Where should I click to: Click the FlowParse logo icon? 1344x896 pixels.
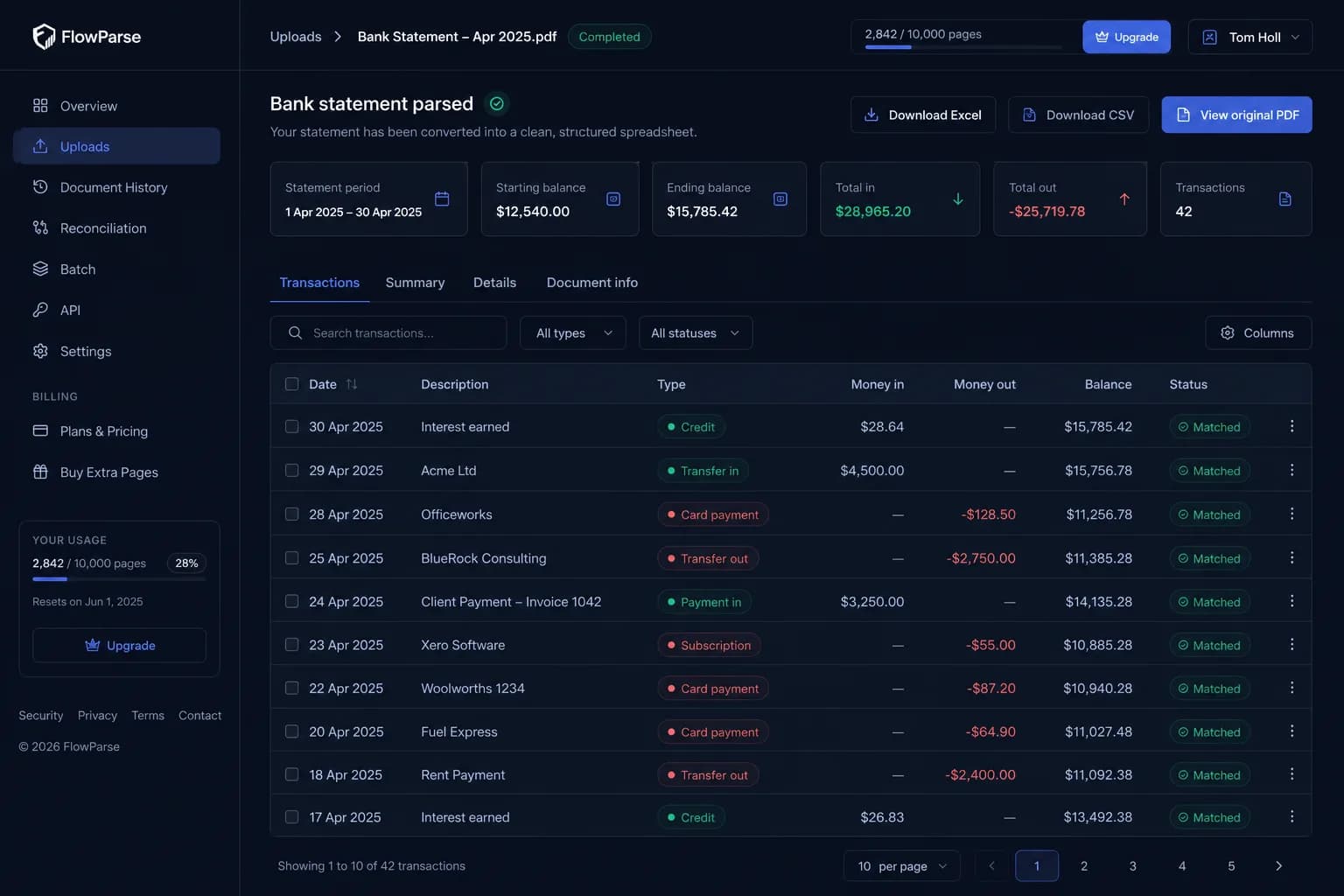point(44,36)
